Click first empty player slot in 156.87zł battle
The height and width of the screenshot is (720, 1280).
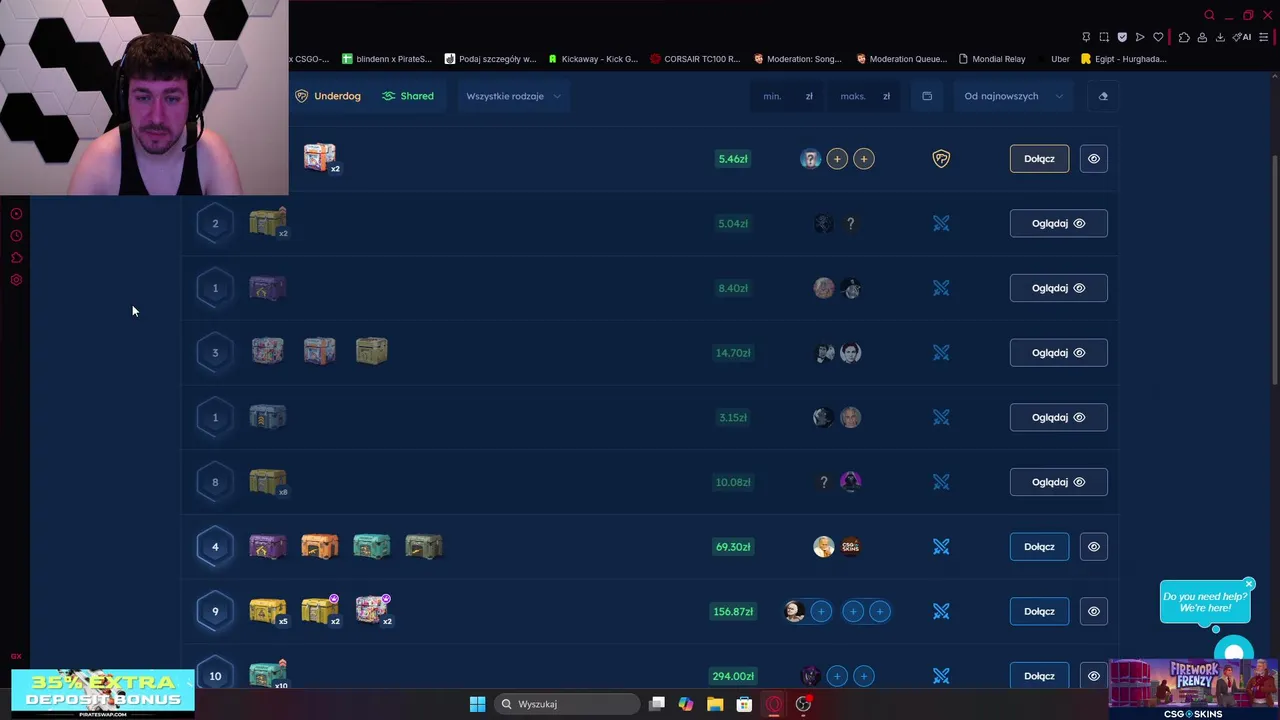point(821,611)
